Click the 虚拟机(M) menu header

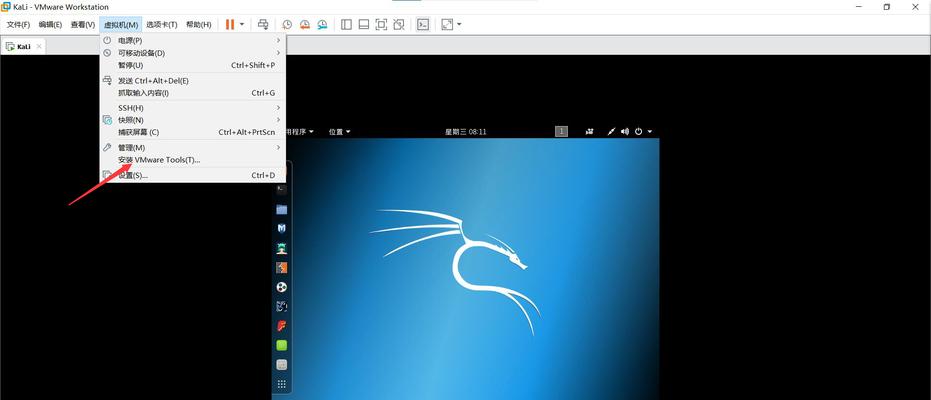click(x=121, y=24)
